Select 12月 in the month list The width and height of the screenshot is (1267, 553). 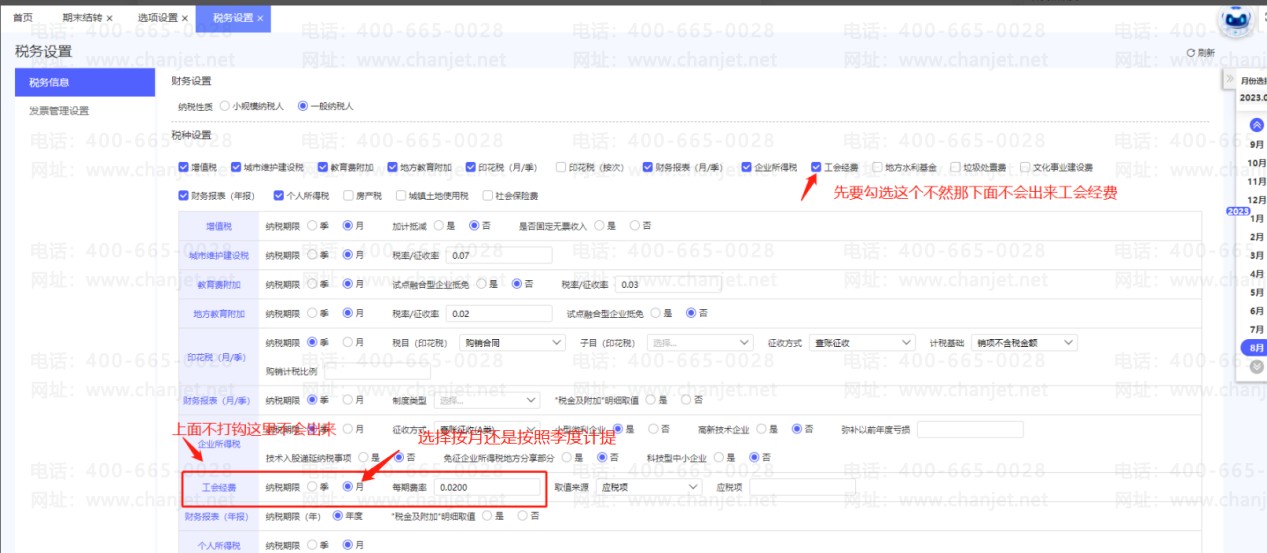pyautogui.click(x=1258, y=199)
